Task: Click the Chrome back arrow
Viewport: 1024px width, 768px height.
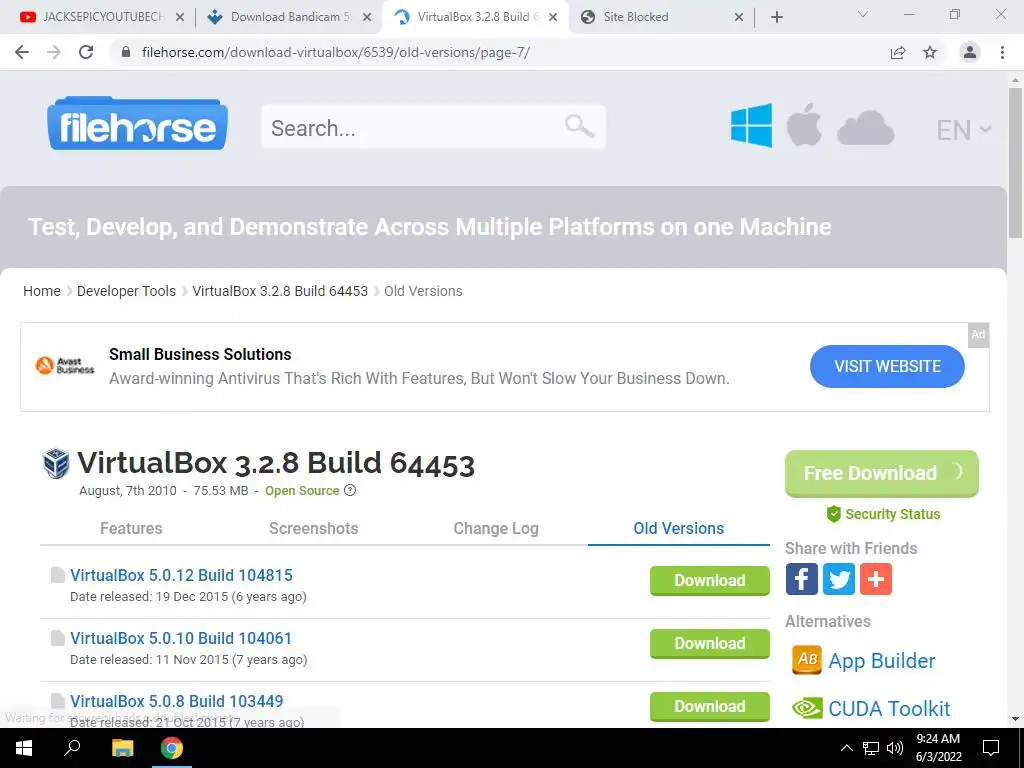Action: (22, 52)
